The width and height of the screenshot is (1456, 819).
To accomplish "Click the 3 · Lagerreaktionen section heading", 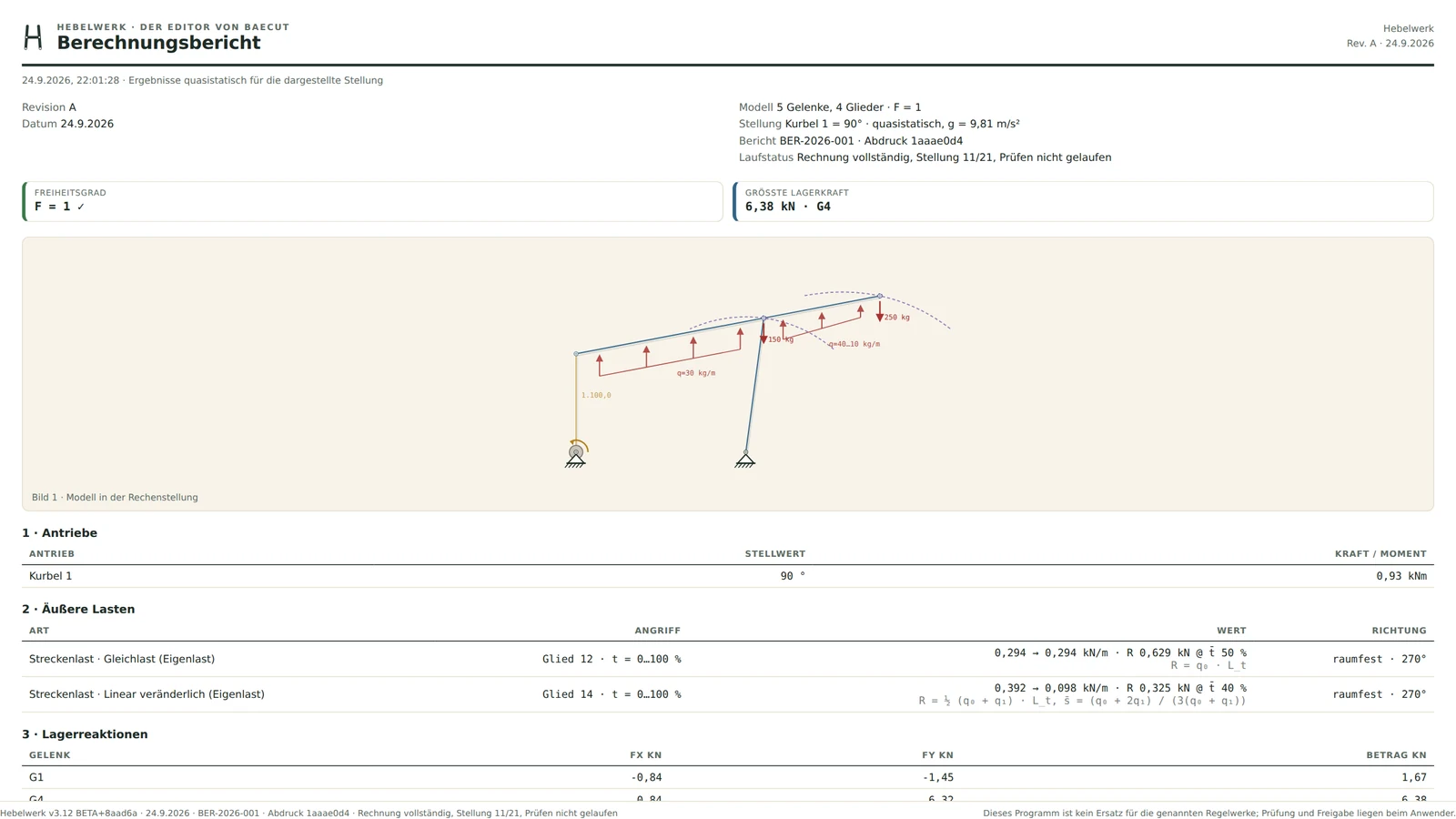I will pyautogui.click(x=85, y=734).
